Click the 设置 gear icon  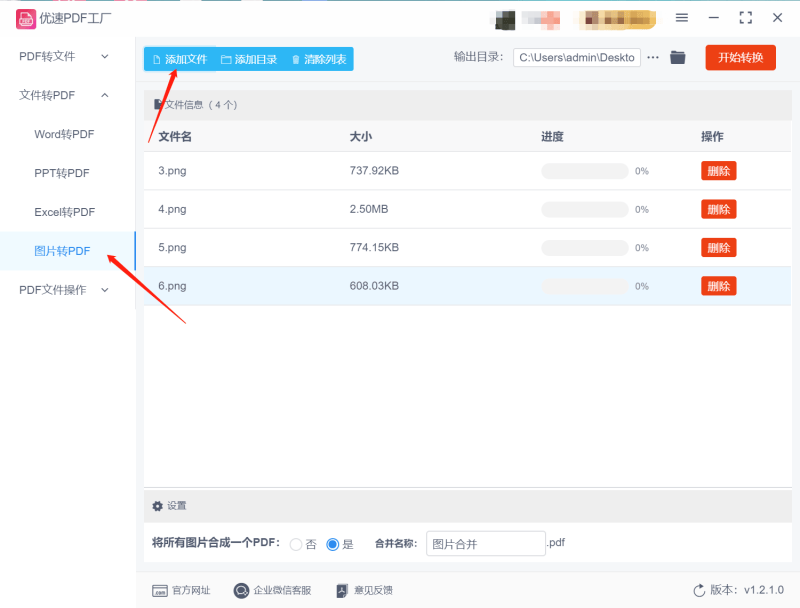point(157,505)
